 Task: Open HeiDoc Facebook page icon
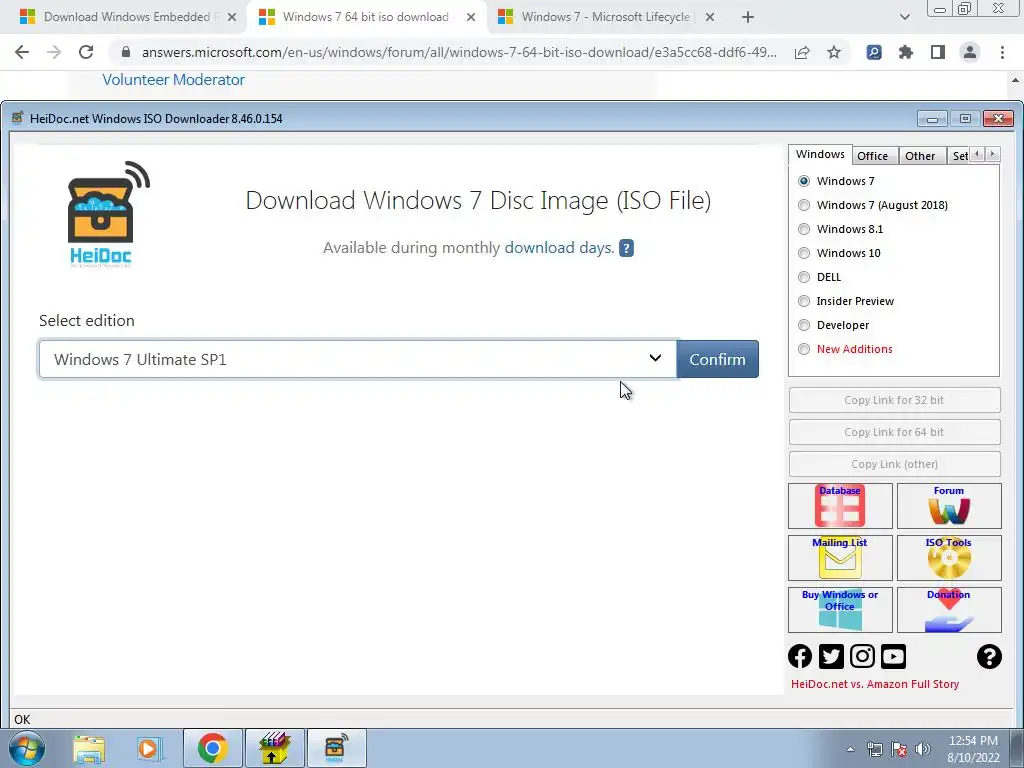[x=800, y=656]
